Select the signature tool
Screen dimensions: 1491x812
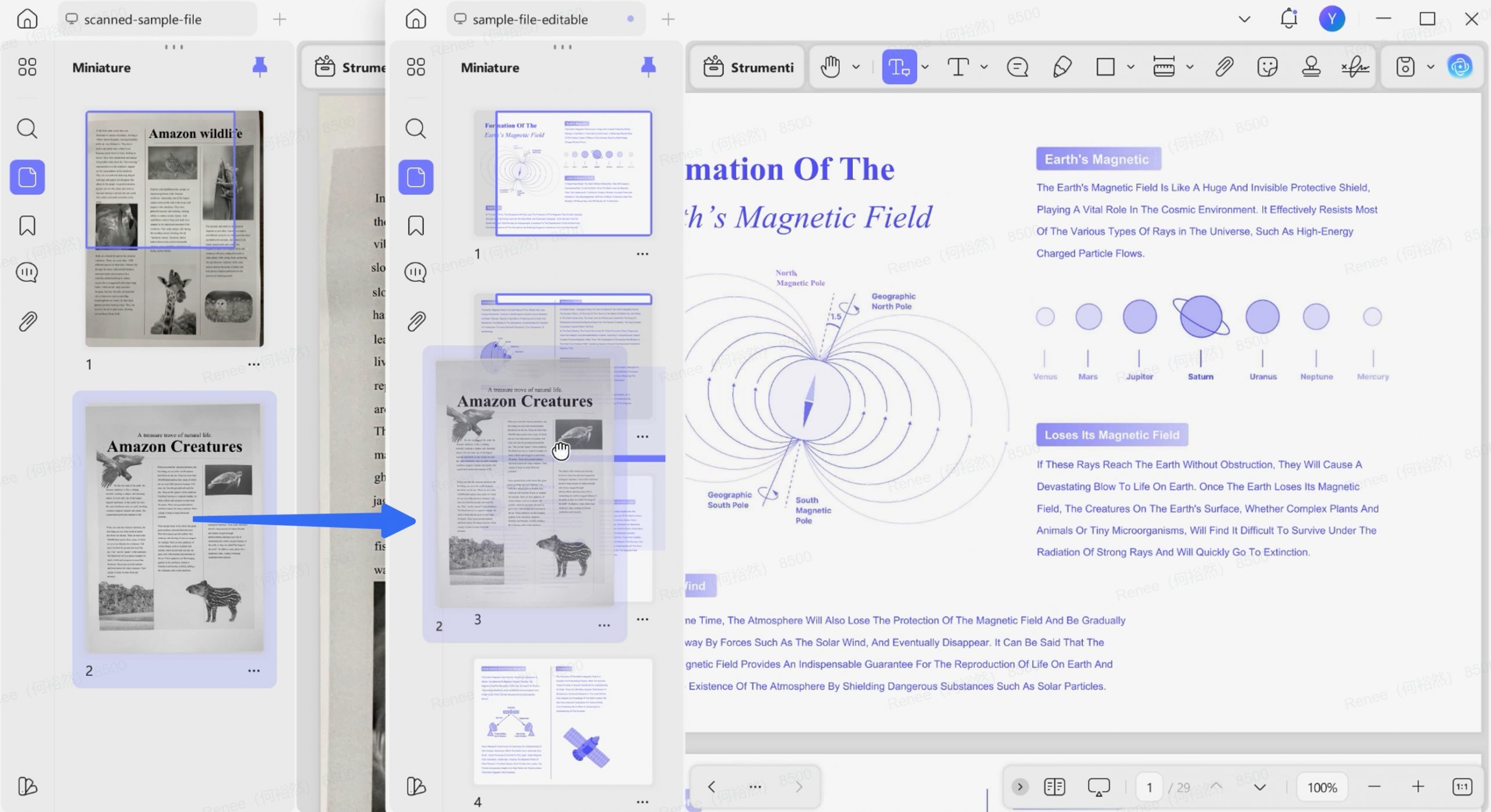pos(1355,68)
